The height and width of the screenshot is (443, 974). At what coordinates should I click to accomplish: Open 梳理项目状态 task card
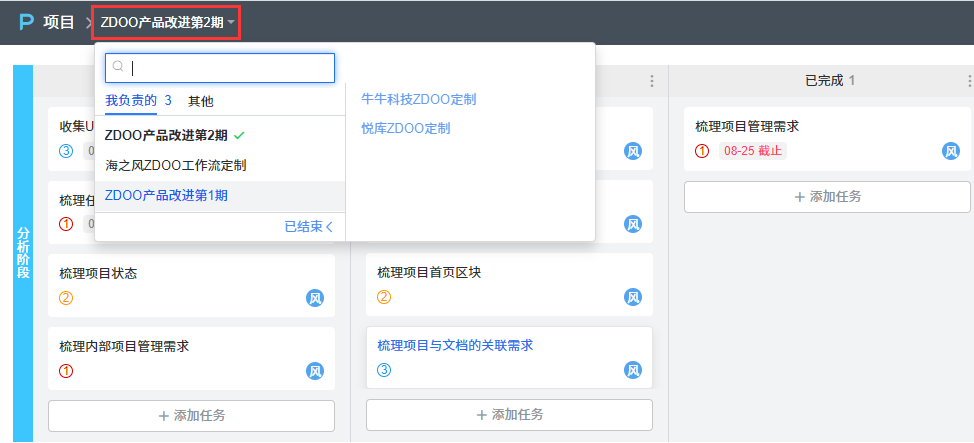click(191, 285)
